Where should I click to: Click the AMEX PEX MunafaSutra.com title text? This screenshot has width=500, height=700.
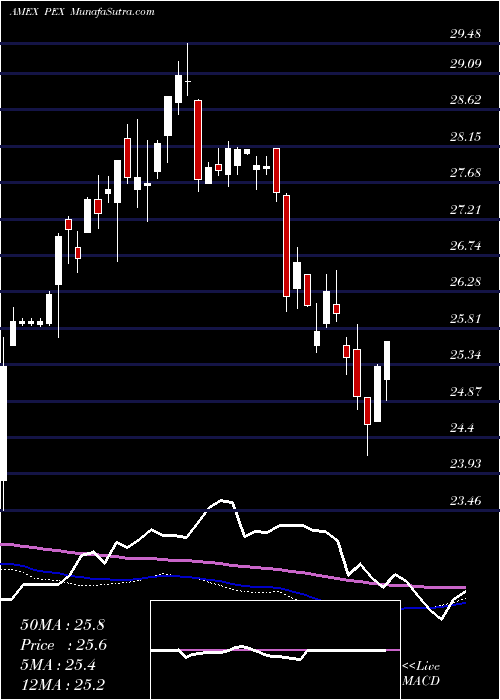82,12
